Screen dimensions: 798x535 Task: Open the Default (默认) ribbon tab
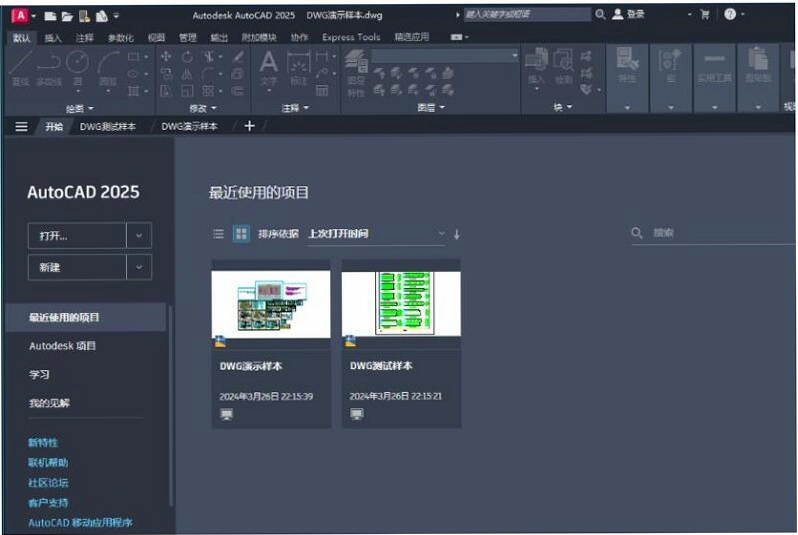pyautogui.click(x=21, y=38)
